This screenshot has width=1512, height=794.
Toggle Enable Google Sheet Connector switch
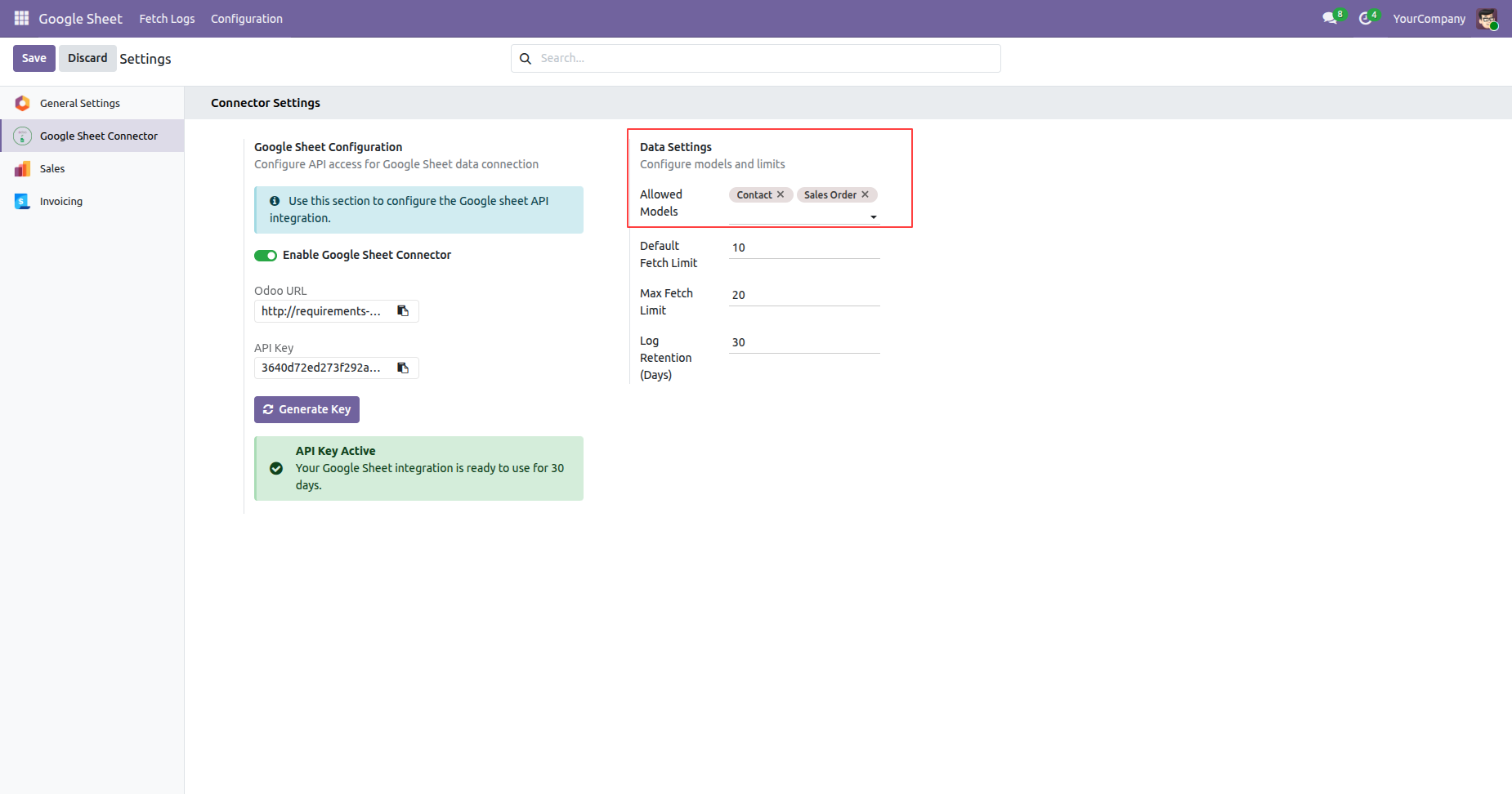pyautogui.click(x=266, y=256)
